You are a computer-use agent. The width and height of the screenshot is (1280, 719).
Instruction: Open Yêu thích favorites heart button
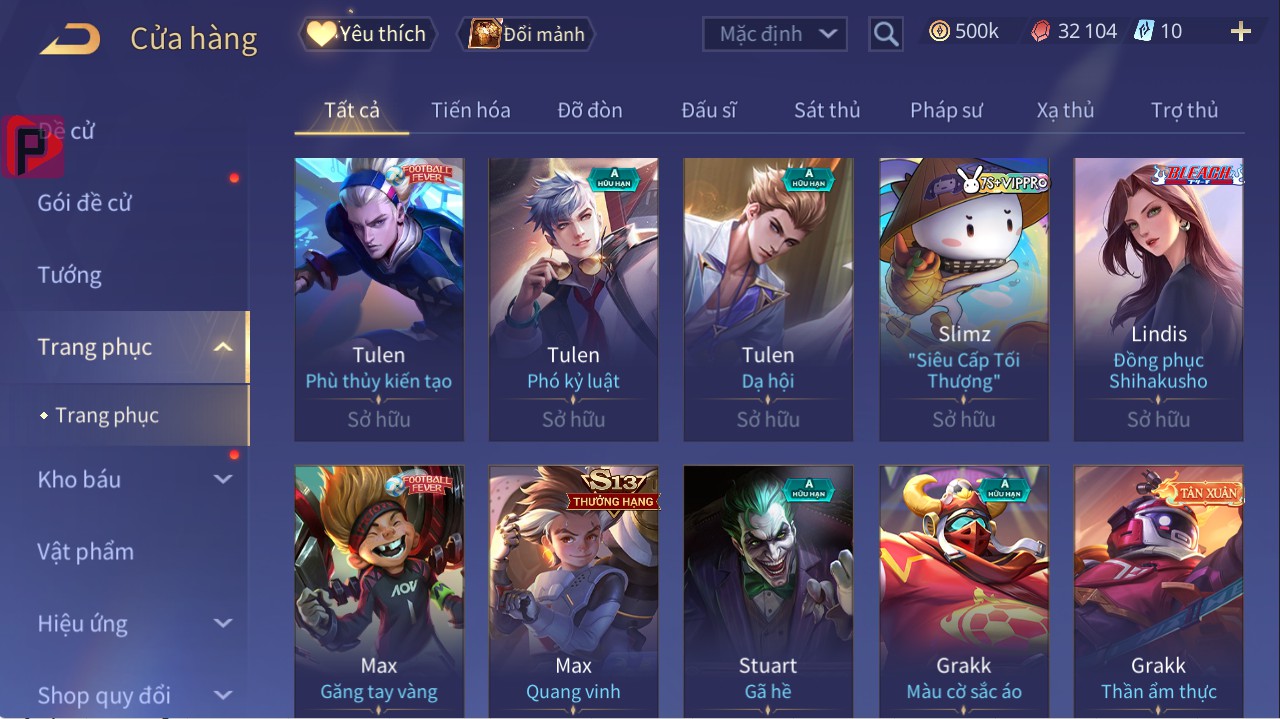point(367,34)
